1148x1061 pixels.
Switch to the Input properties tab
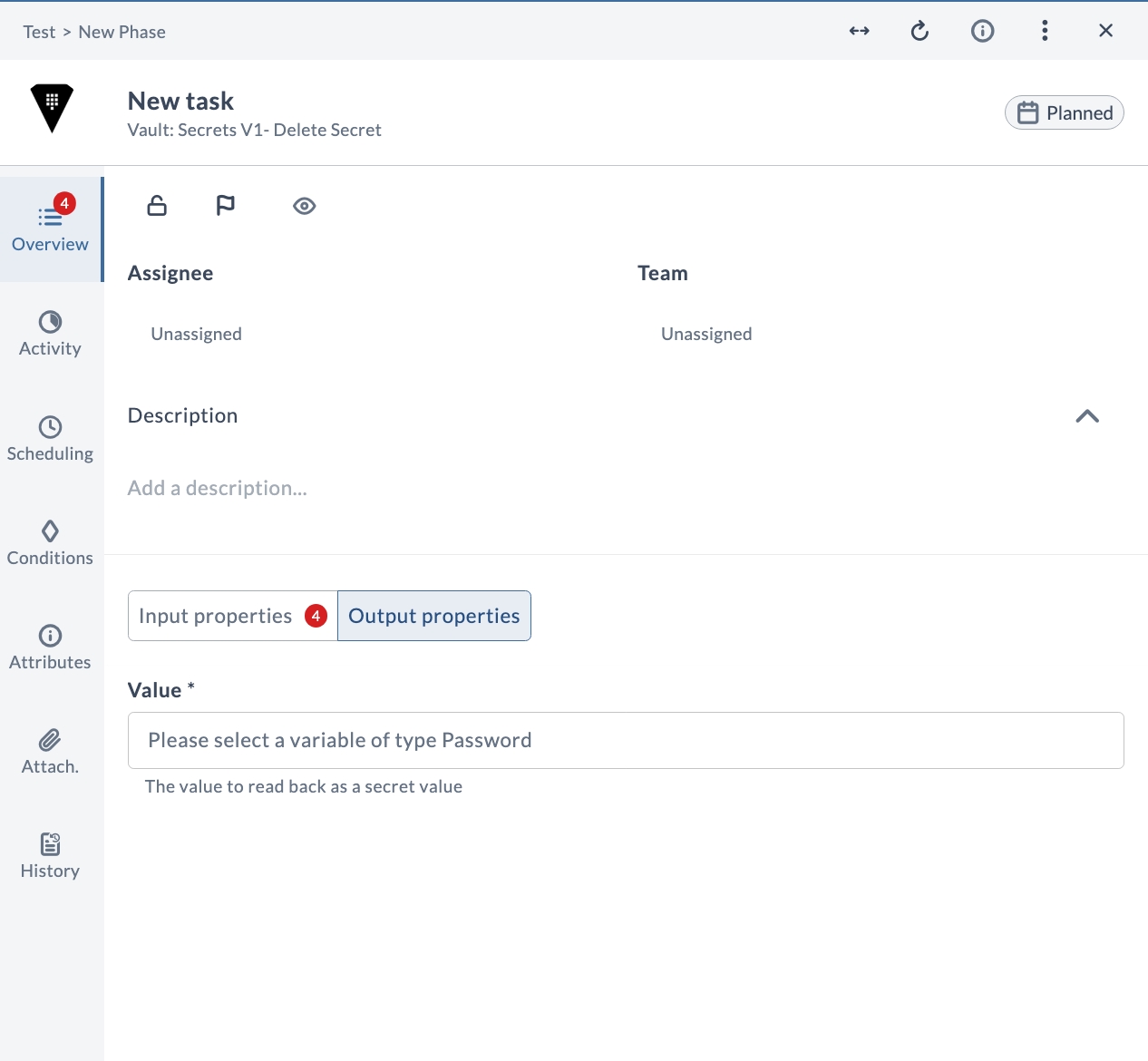(233, 616)
